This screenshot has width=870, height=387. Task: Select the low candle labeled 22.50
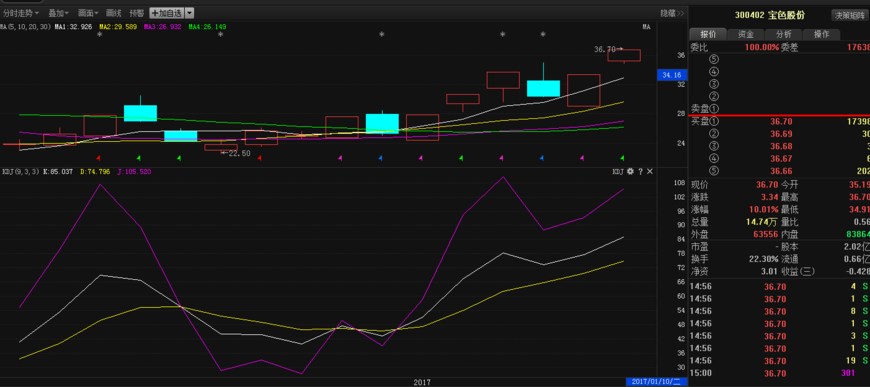221,147
